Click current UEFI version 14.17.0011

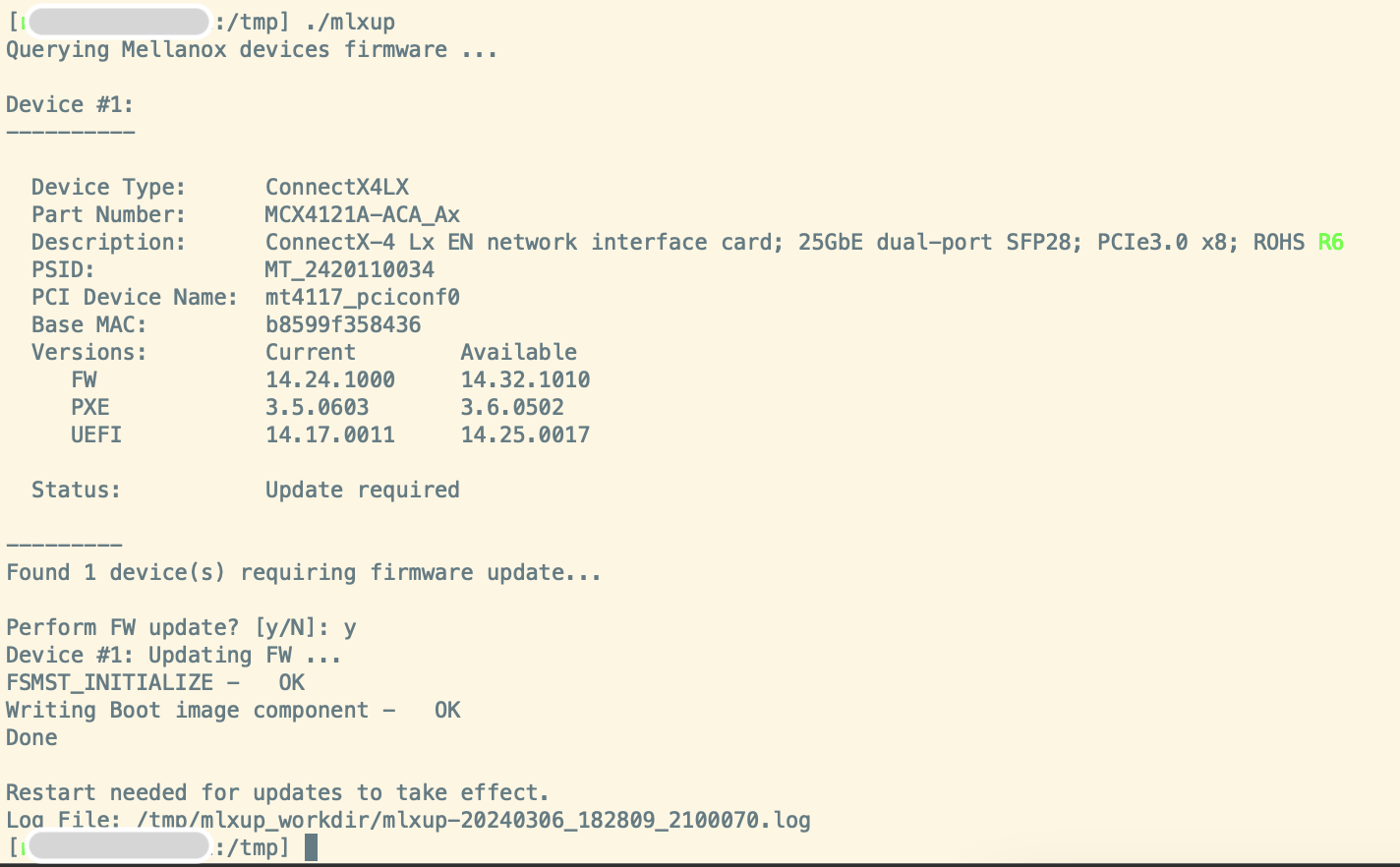pyautogui.click(x=329, y=434)
